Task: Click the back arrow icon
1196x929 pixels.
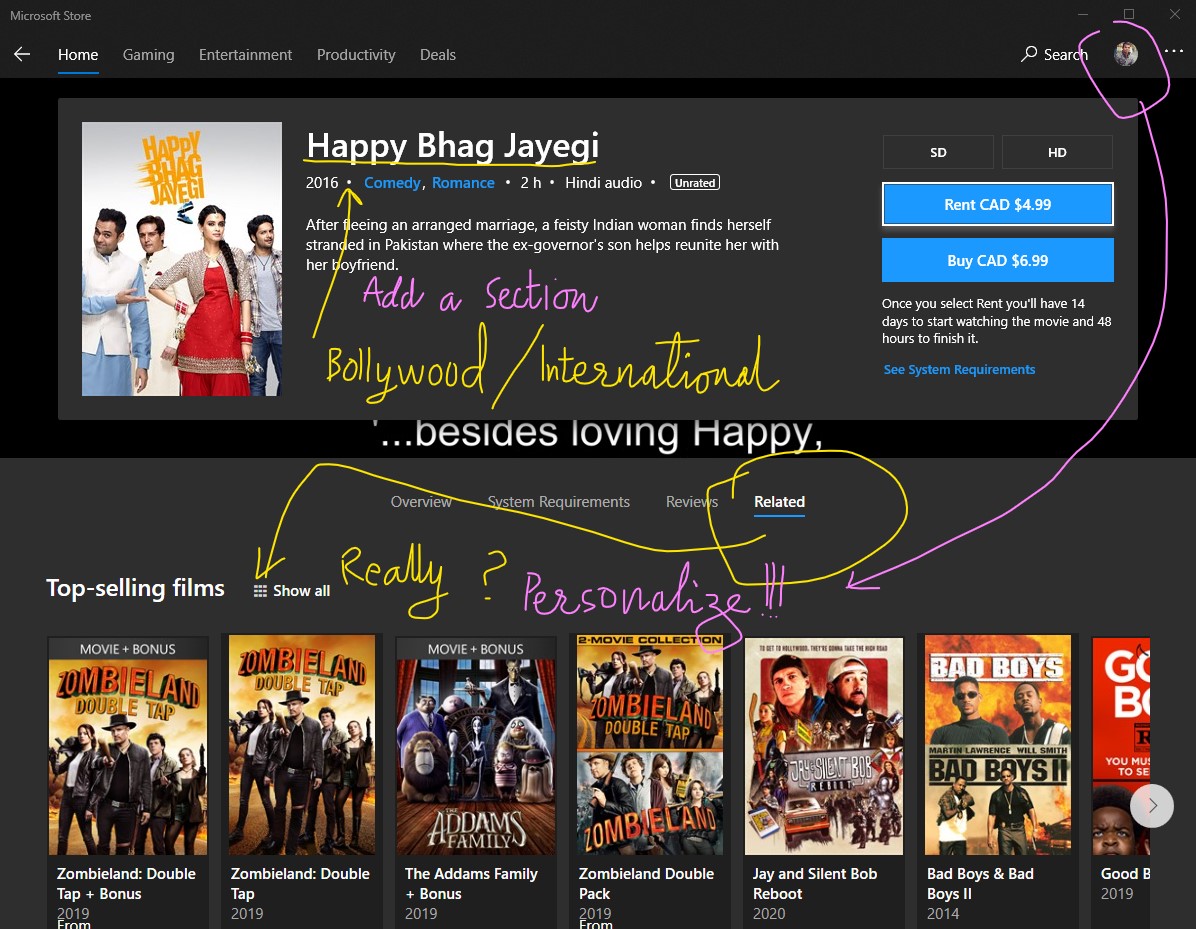Action: [22, 54]
